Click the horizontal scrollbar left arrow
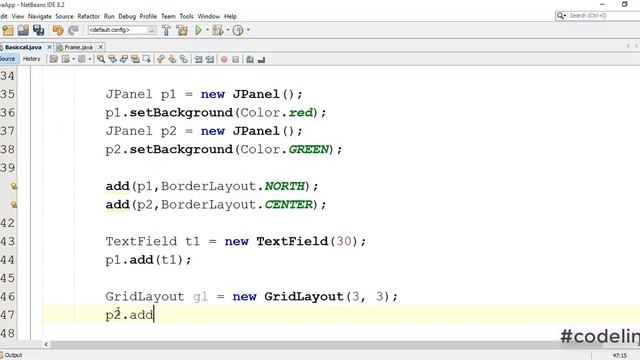 tap(46, 344)
